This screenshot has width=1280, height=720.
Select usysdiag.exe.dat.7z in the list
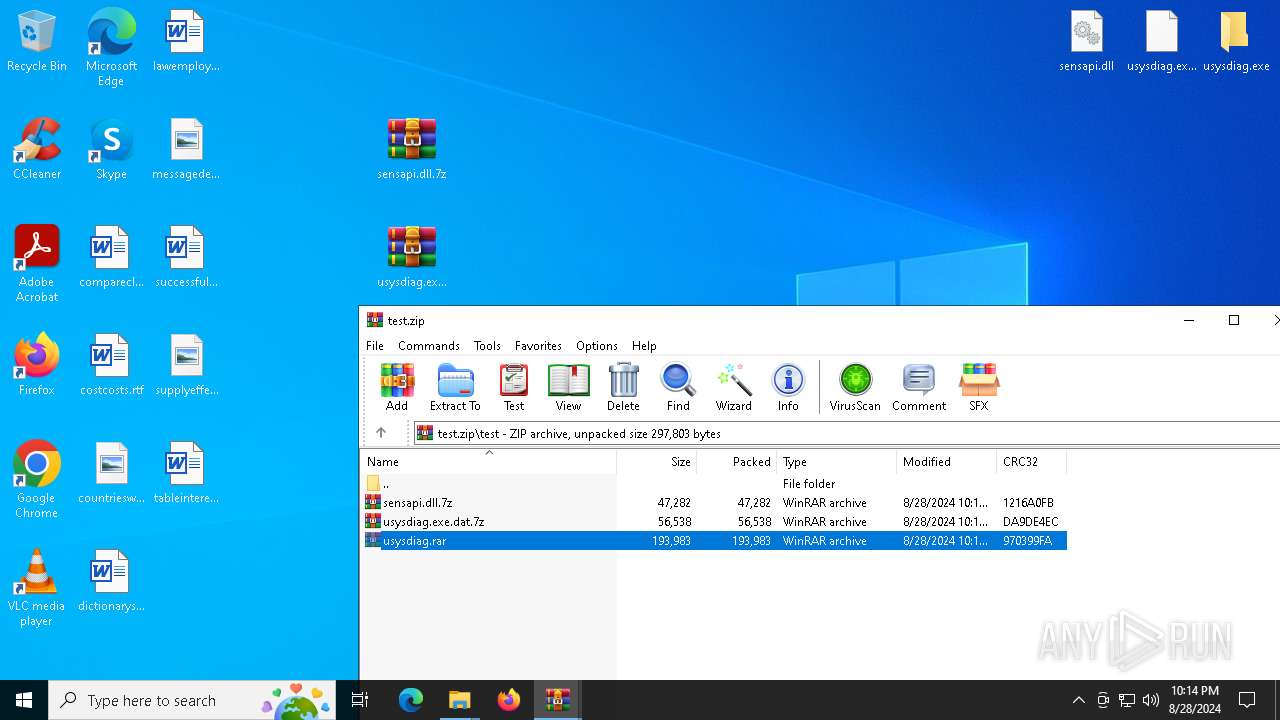(x=714, y=521)
